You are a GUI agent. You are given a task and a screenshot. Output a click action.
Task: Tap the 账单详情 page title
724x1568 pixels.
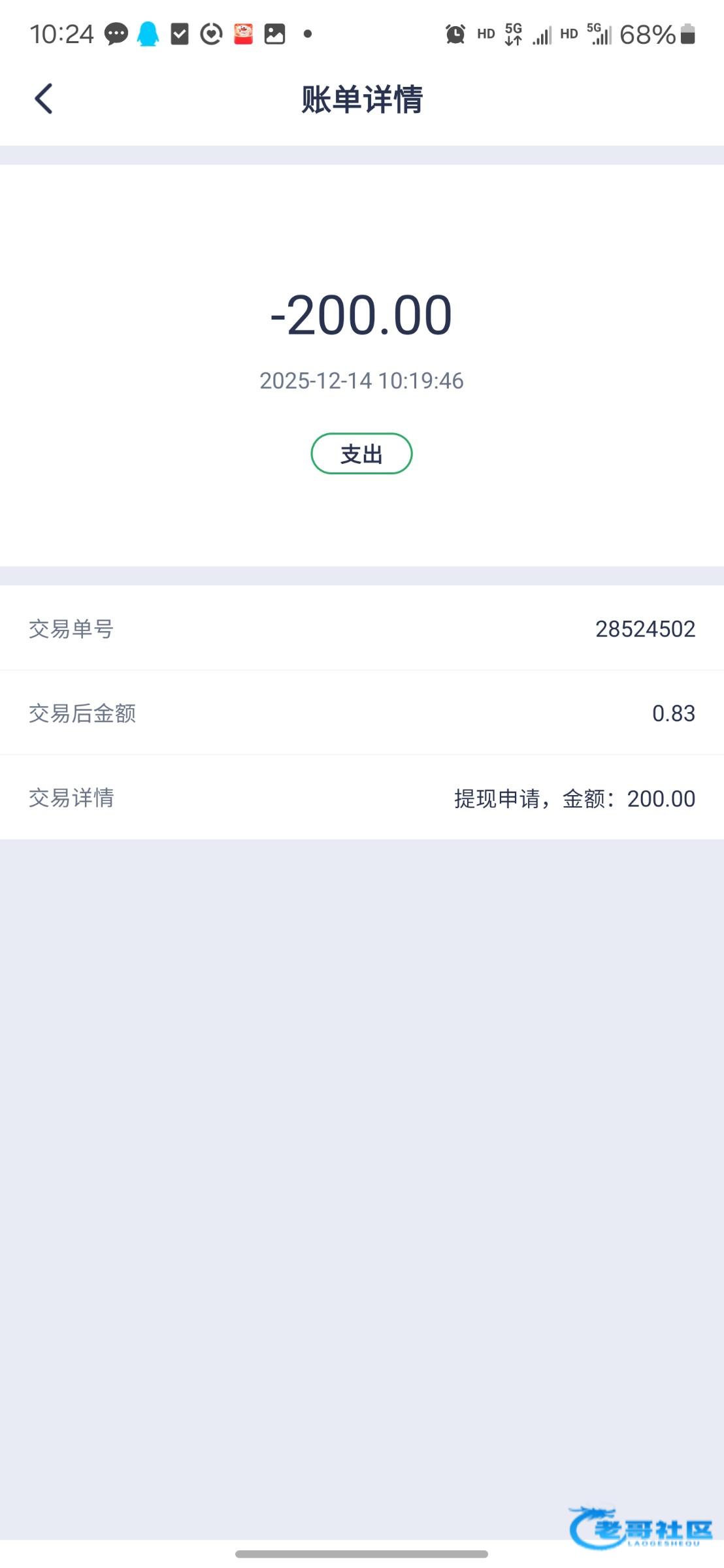(x=361, y=100)
